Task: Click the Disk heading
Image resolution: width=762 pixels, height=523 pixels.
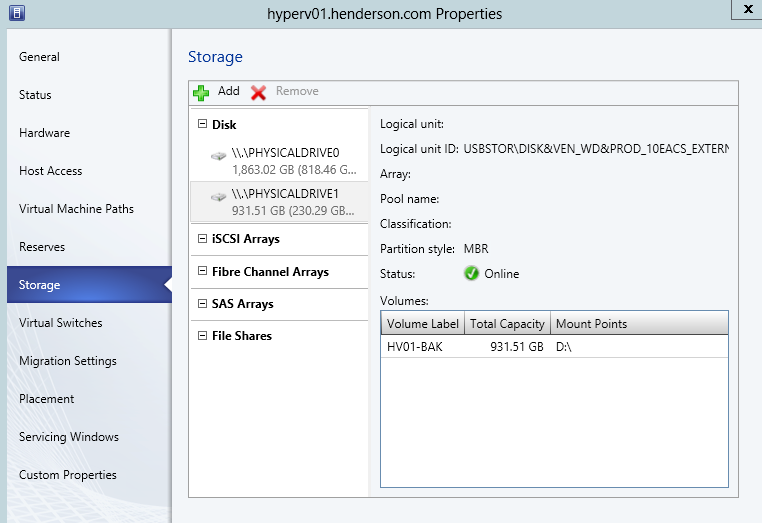Action: [224, 124]
